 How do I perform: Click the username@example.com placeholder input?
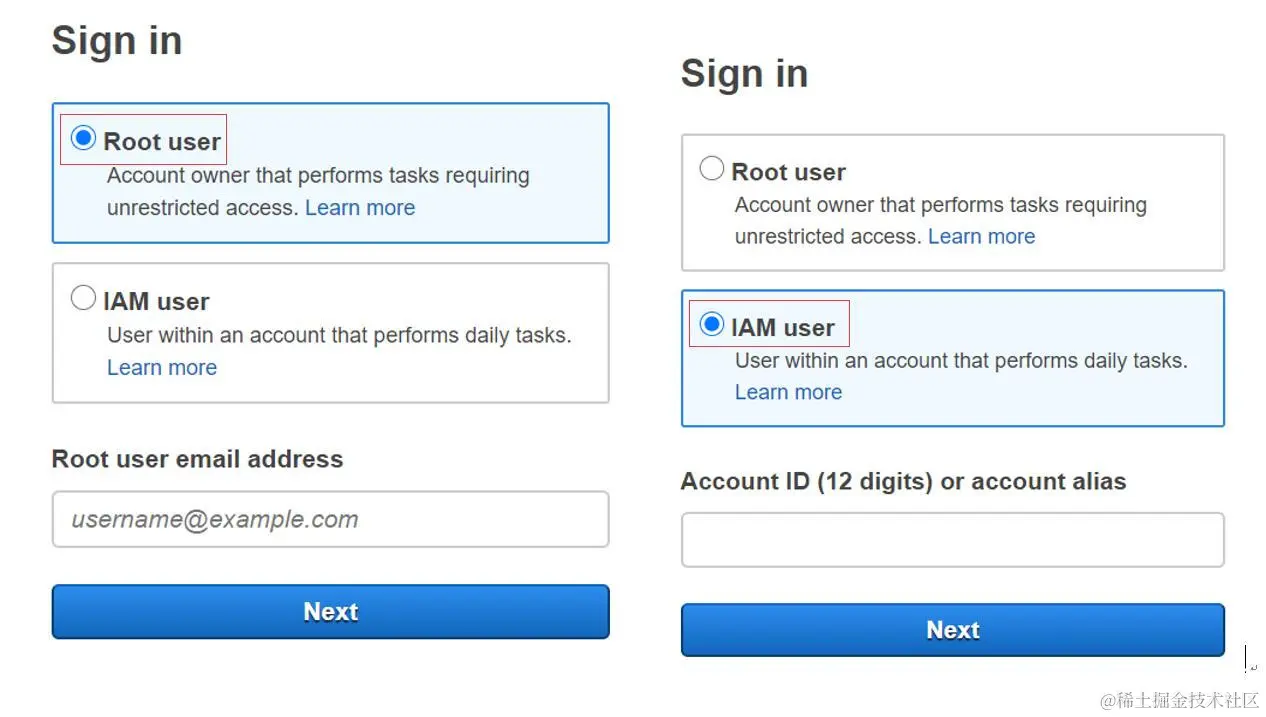click(330, 519)
